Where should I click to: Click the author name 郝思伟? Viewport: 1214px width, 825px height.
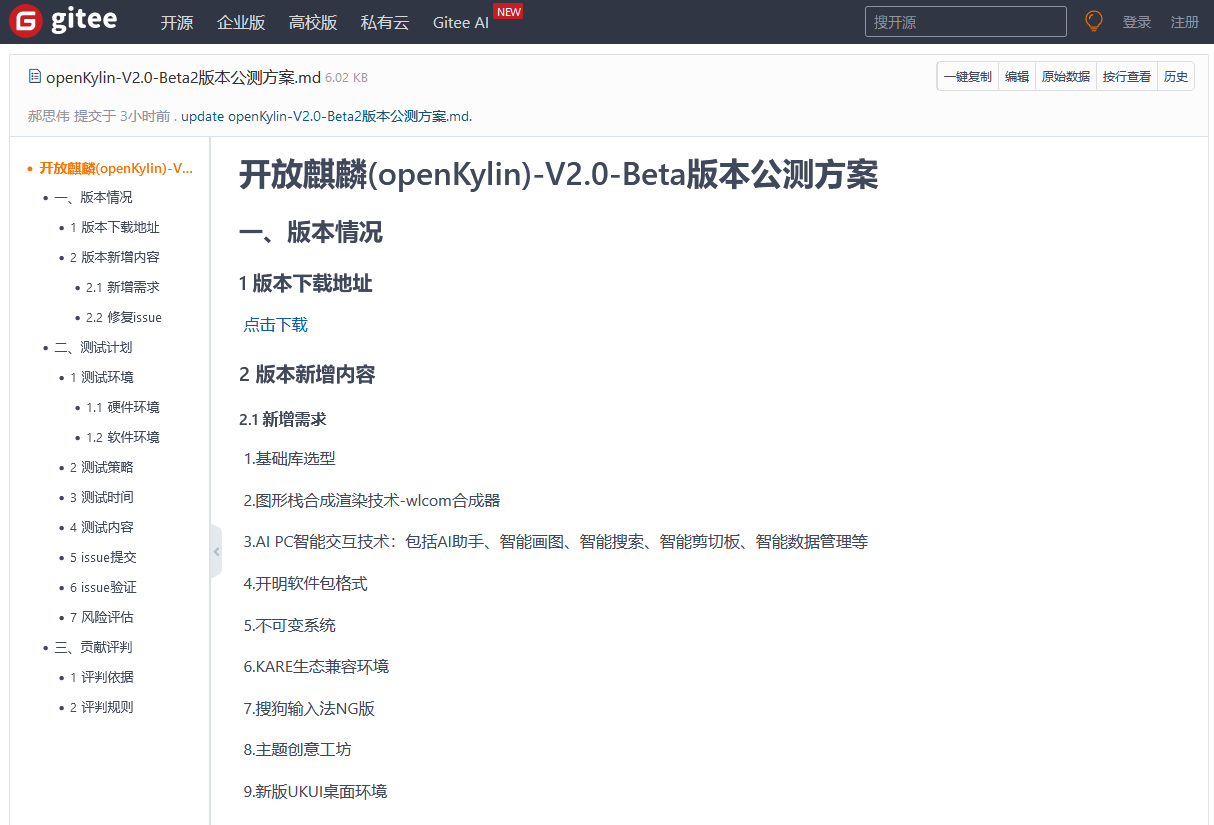coord(49,116)
